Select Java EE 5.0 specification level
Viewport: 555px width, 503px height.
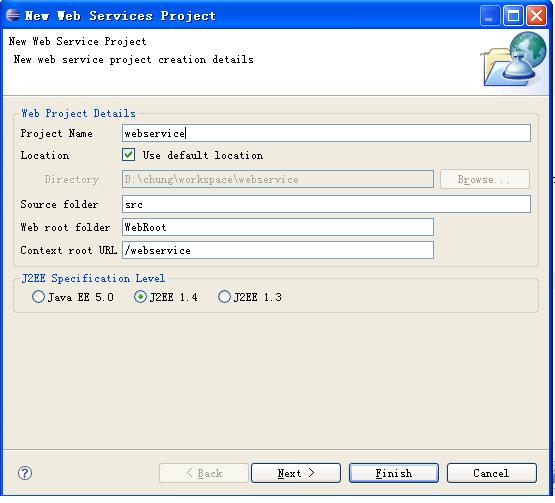pyautogui.click(x=38, y=297)
